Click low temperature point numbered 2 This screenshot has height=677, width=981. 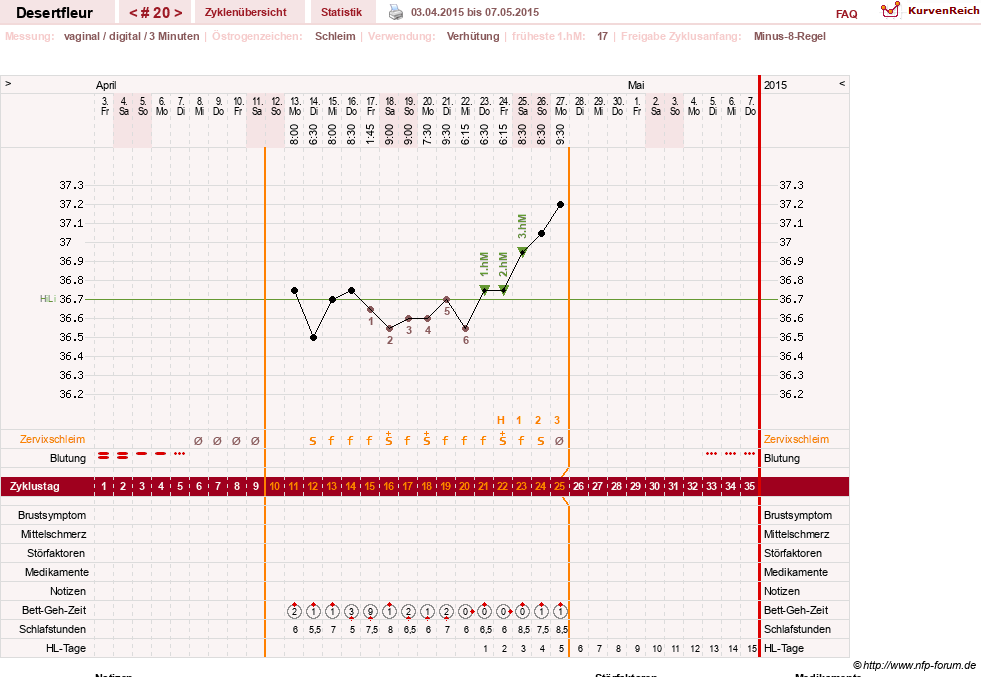point(390,328)
